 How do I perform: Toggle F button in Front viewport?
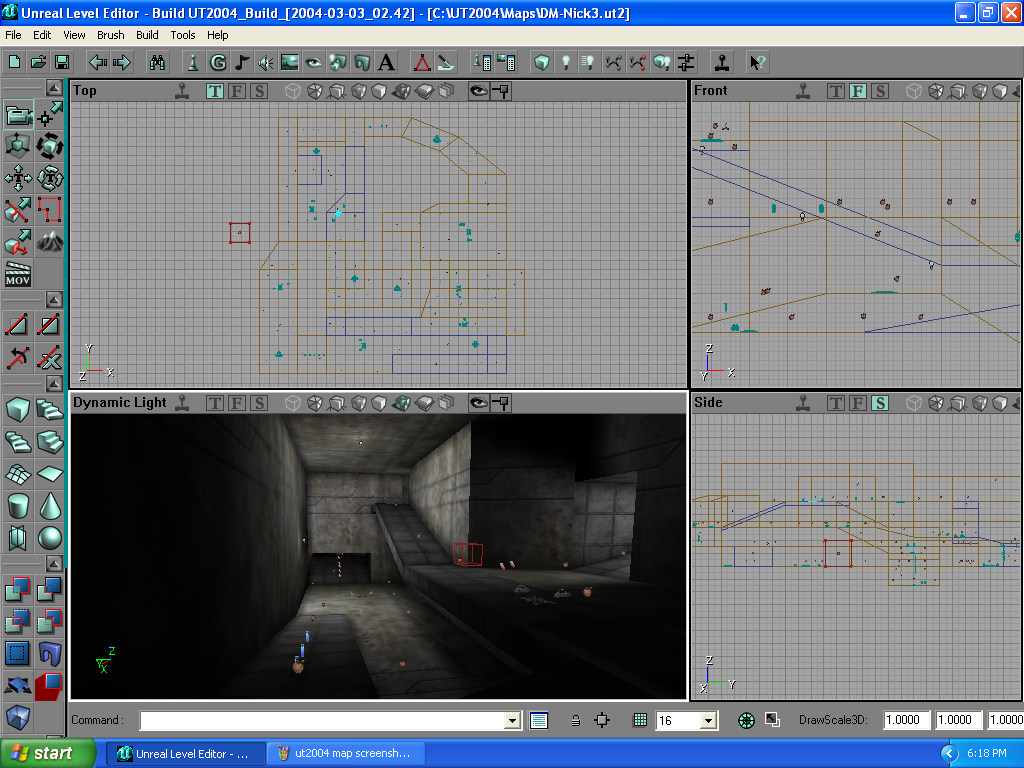tap(858, 91)
